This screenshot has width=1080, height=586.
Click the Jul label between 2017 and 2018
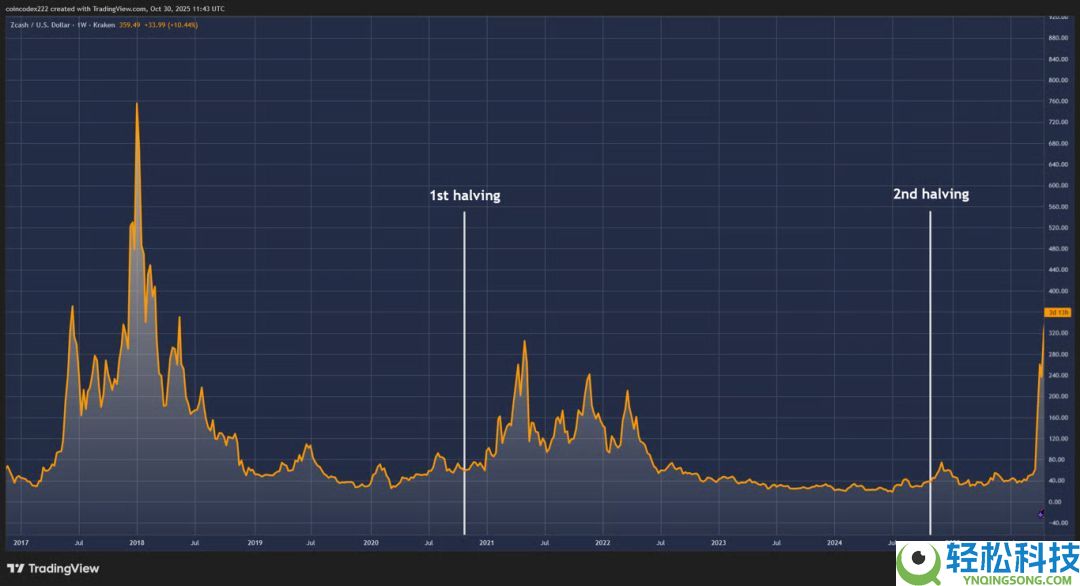(79, 543)
